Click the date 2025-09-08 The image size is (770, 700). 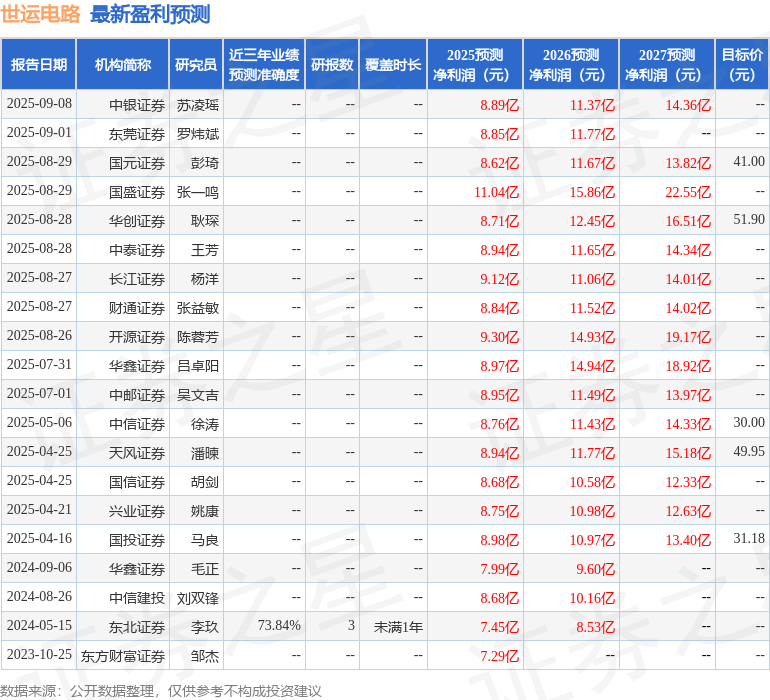tap(39, 104)
